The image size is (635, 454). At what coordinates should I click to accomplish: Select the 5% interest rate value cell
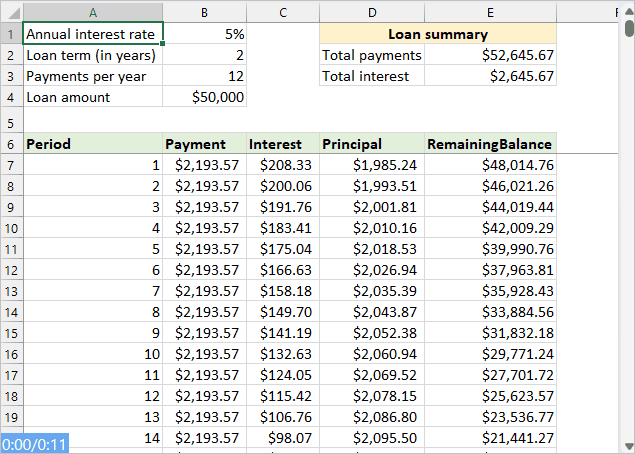[x=204, y=34]
